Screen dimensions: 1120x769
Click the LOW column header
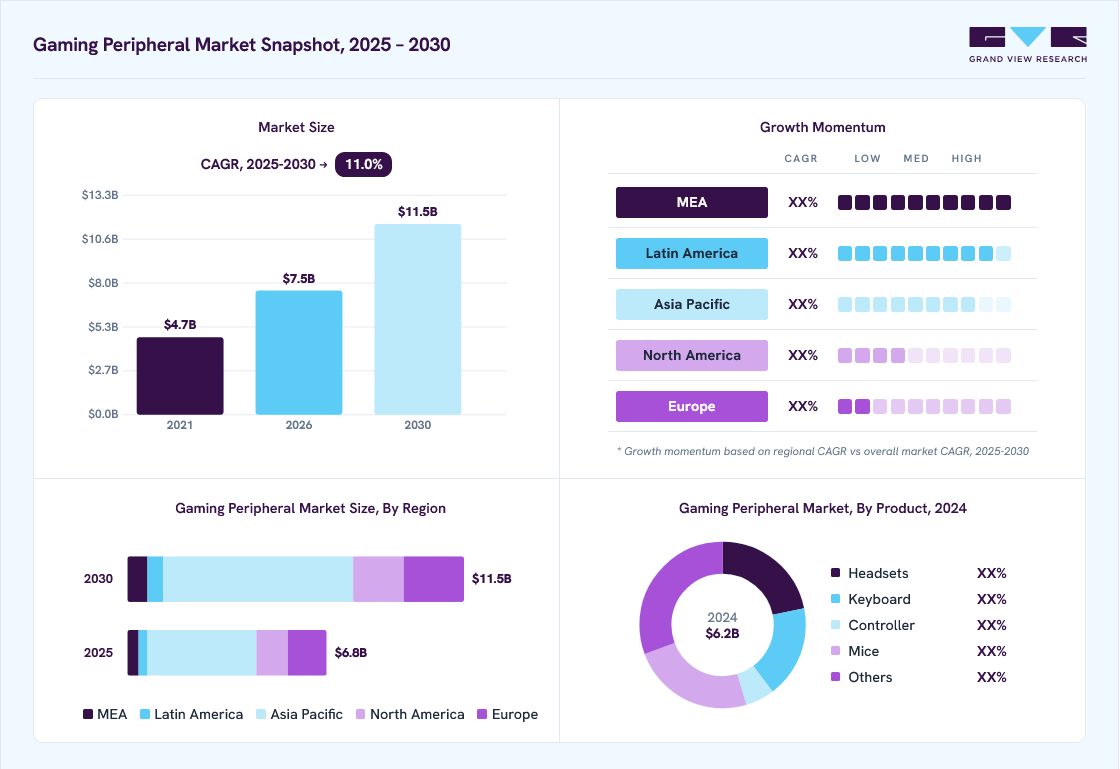pos(868,159)
